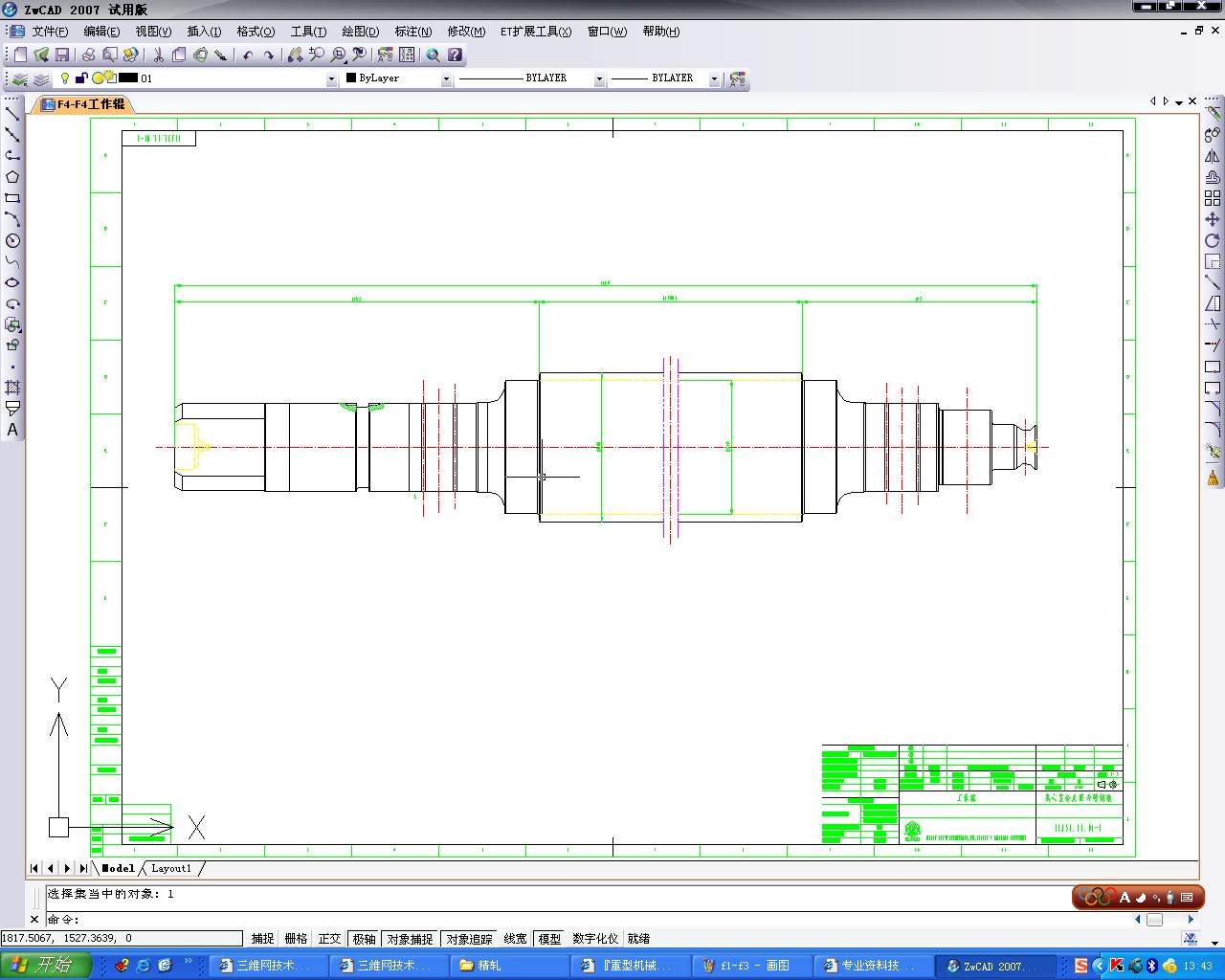Open the 绘图(D) Draw menu
This screenshot has height=980, width=1225.
(360, 32)
